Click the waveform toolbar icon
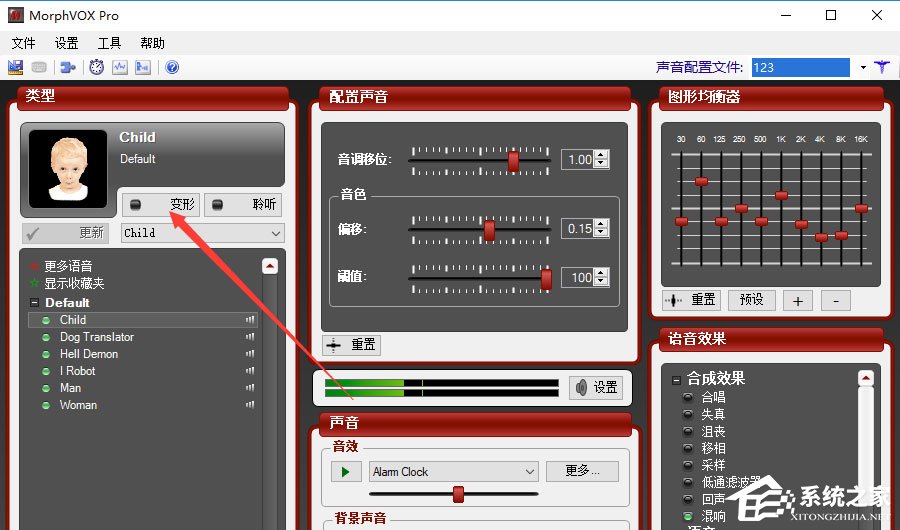 119,67
